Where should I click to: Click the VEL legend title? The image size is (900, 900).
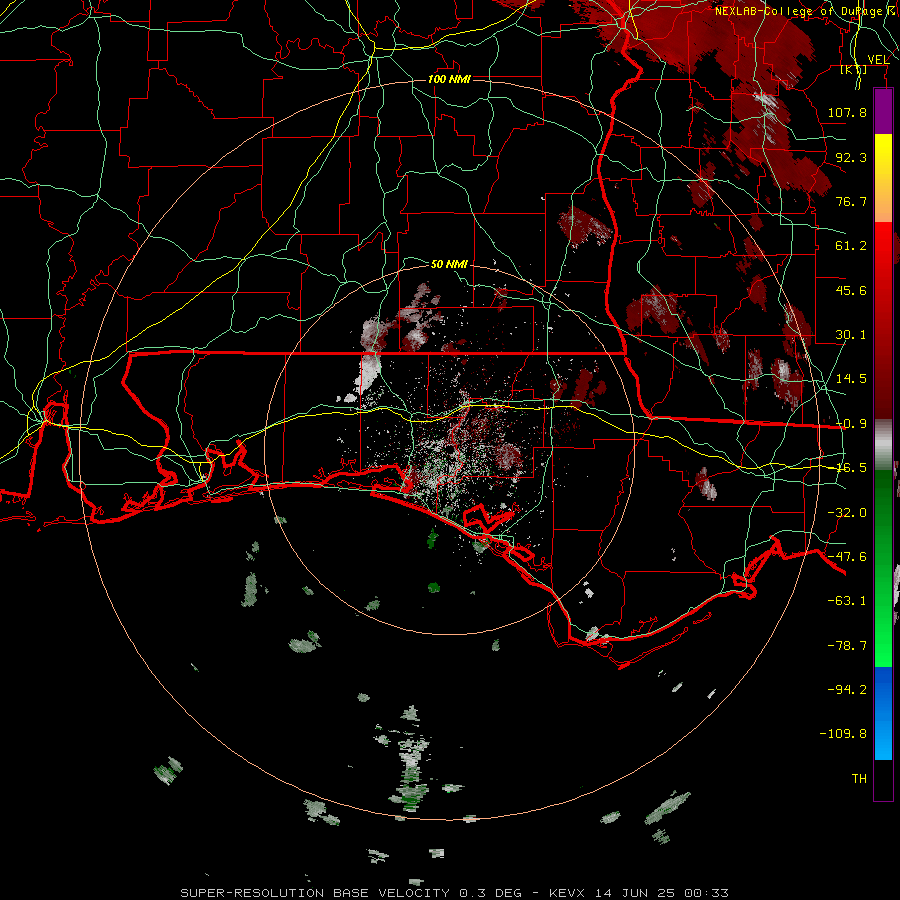878,60
